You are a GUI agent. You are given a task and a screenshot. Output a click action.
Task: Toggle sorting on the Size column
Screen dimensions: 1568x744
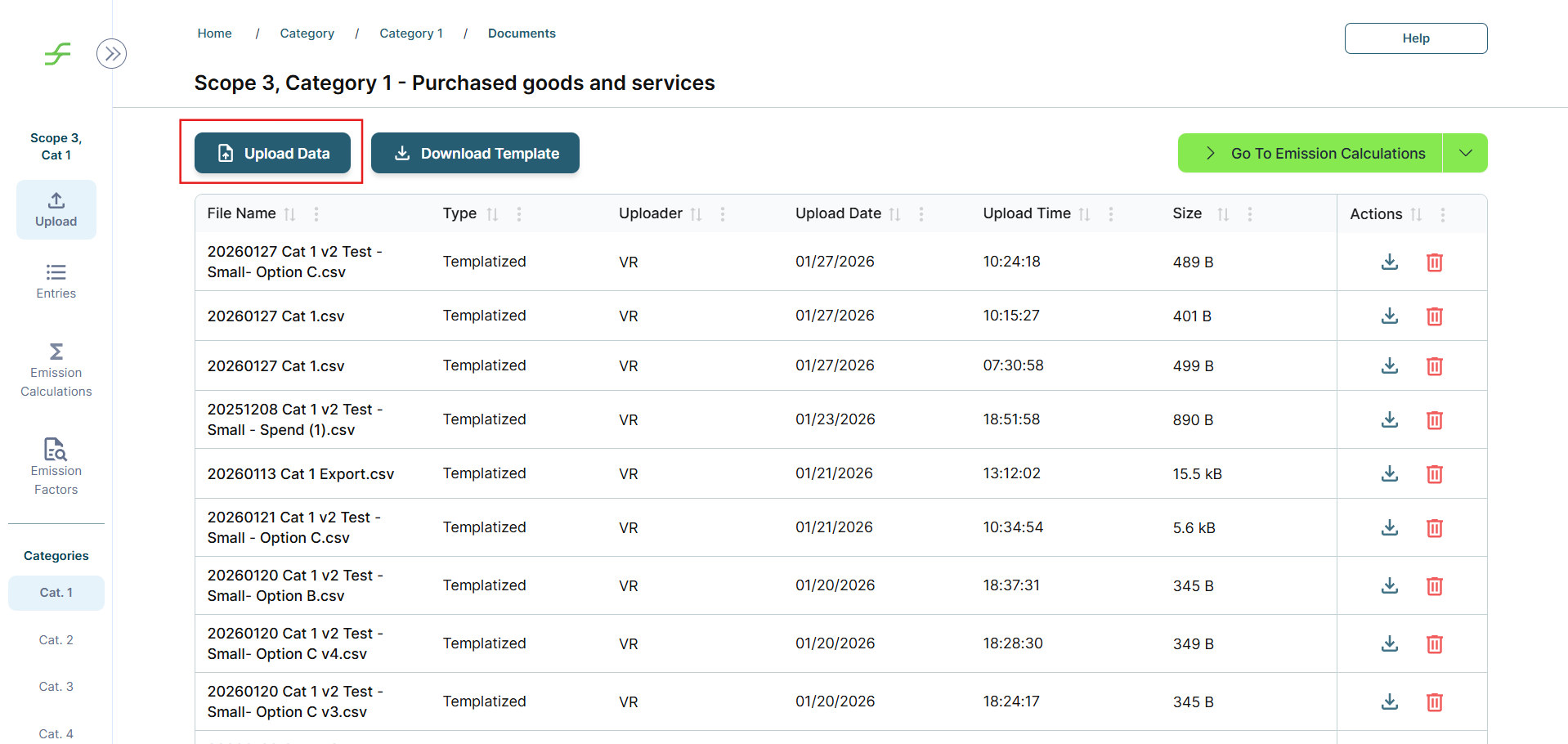[x=1222, y=214]
